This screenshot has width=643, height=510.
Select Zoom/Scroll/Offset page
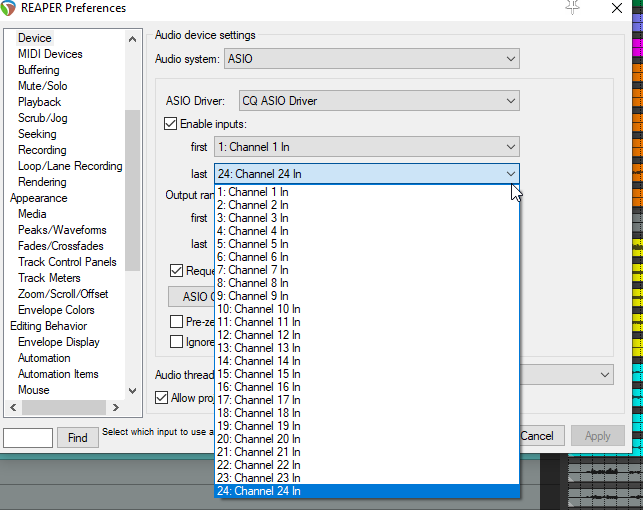pyautogui.click(x=63, y=294)
